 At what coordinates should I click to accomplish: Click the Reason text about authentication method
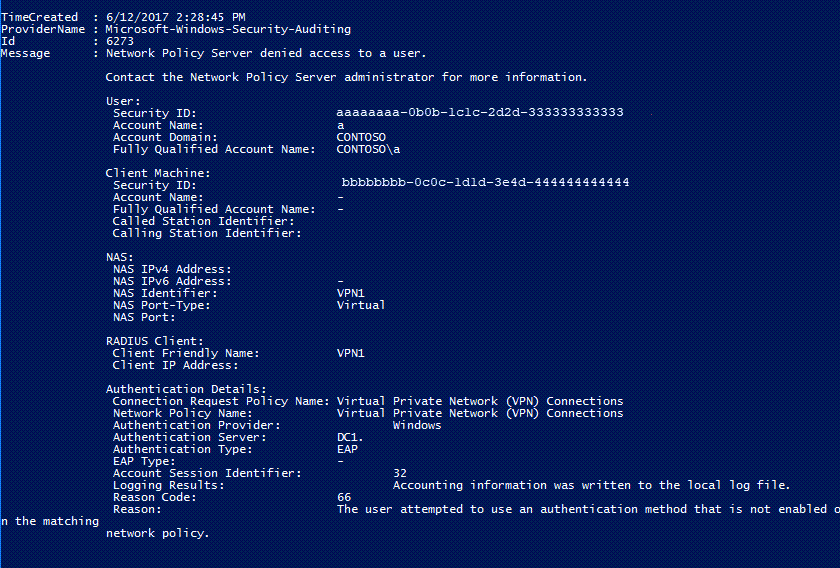588,509
